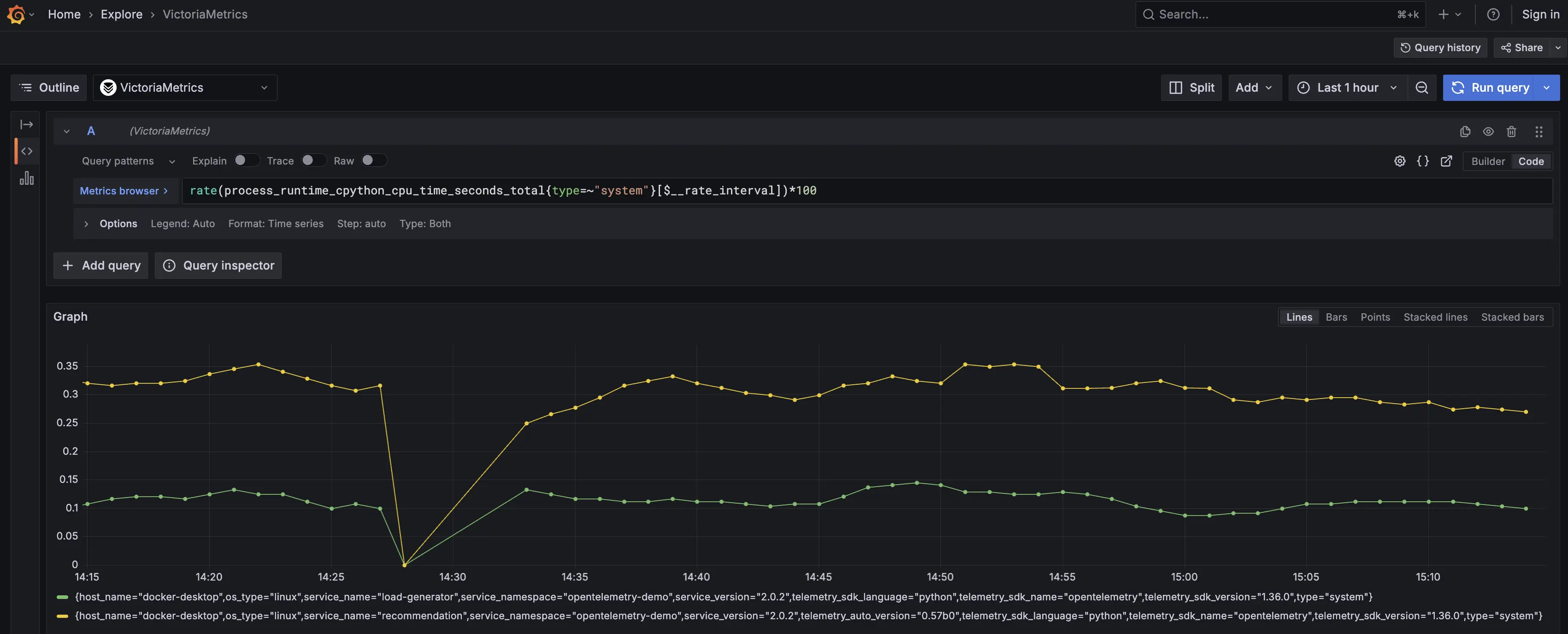Open the Add dropdown menu
The image size is (1568, 634).
pos(1254,88)
